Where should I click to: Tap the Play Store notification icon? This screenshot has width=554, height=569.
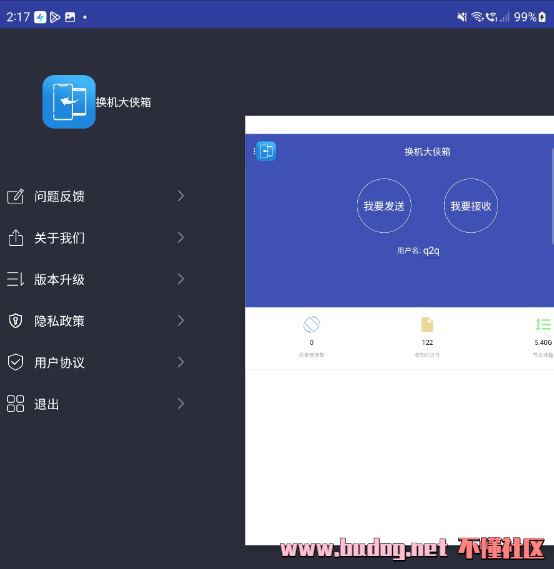point(55,17)
